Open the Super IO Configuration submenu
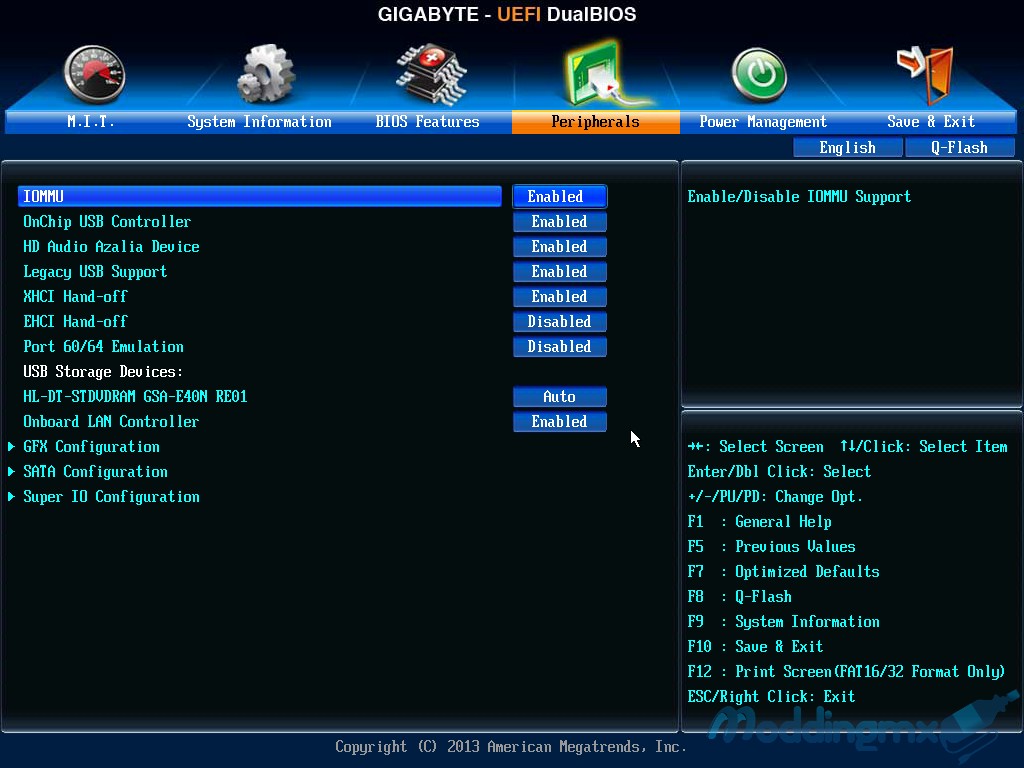The height and width of the screenshot is (768, 1024). click(x=111, y=496)
